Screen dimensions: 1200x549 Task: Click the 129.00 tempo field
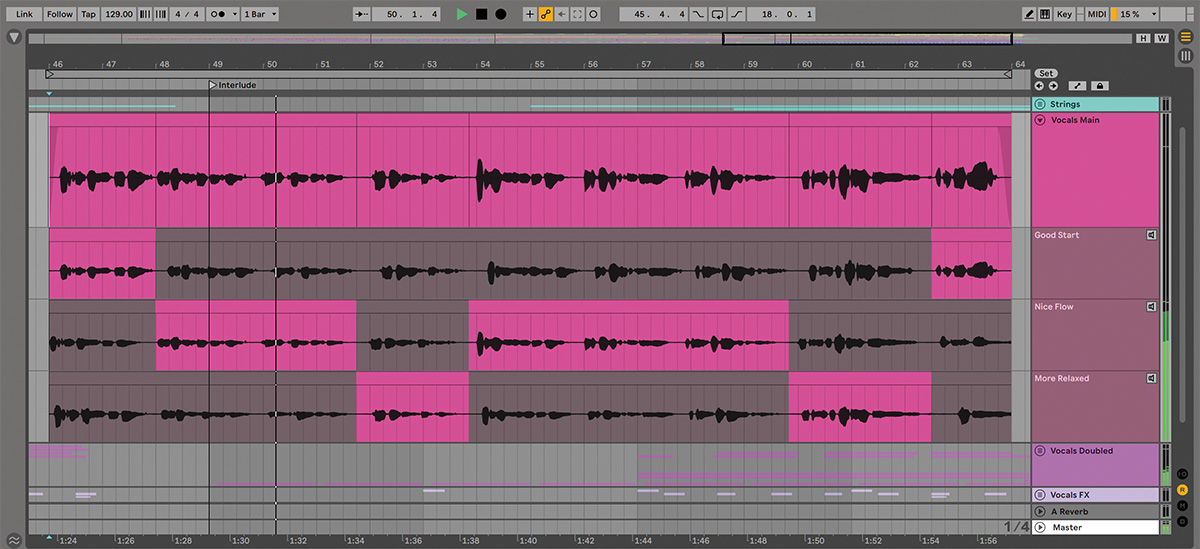tap(120, 14)
